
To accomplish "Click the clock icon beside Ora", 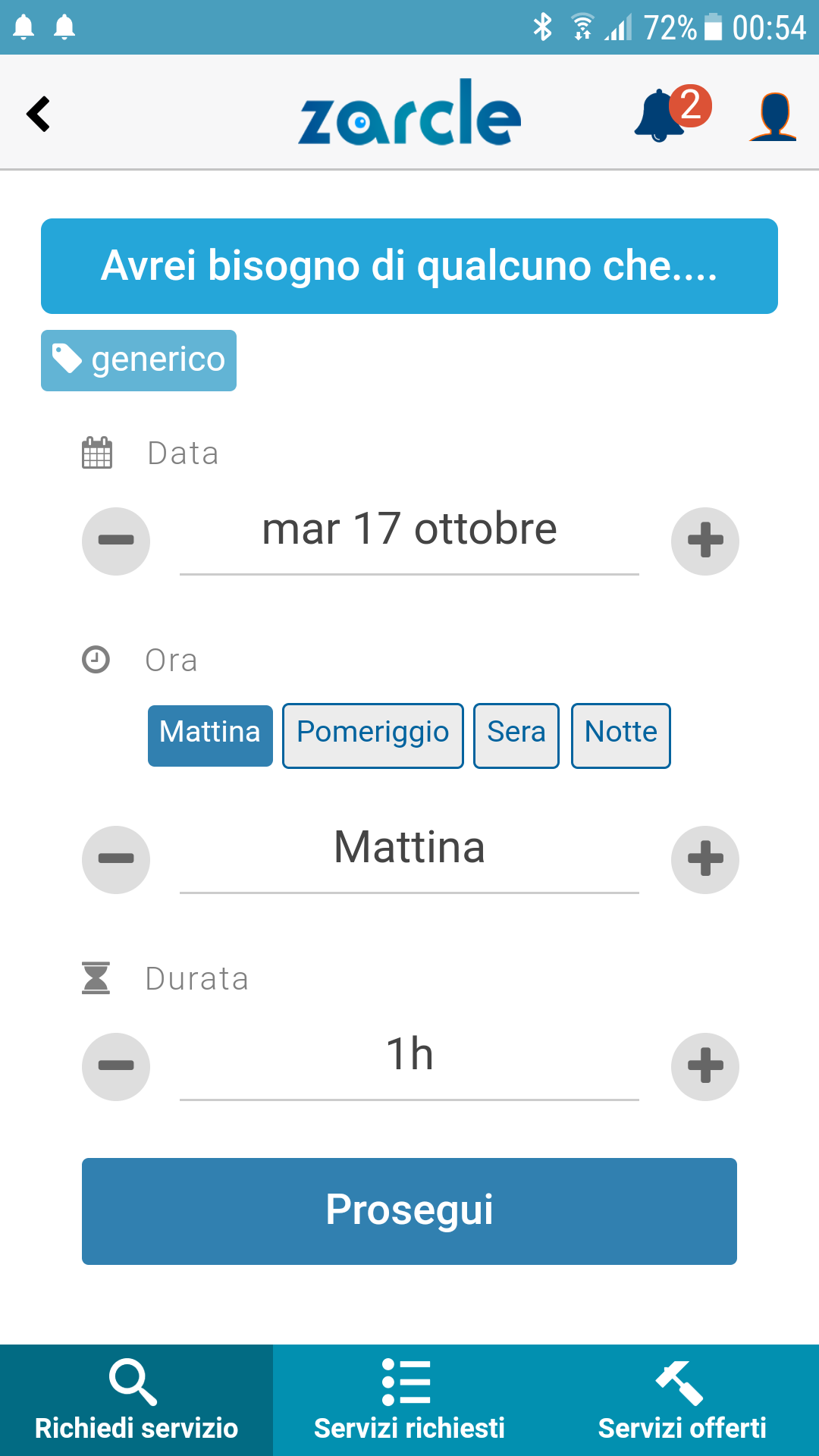I will point(96,660).
